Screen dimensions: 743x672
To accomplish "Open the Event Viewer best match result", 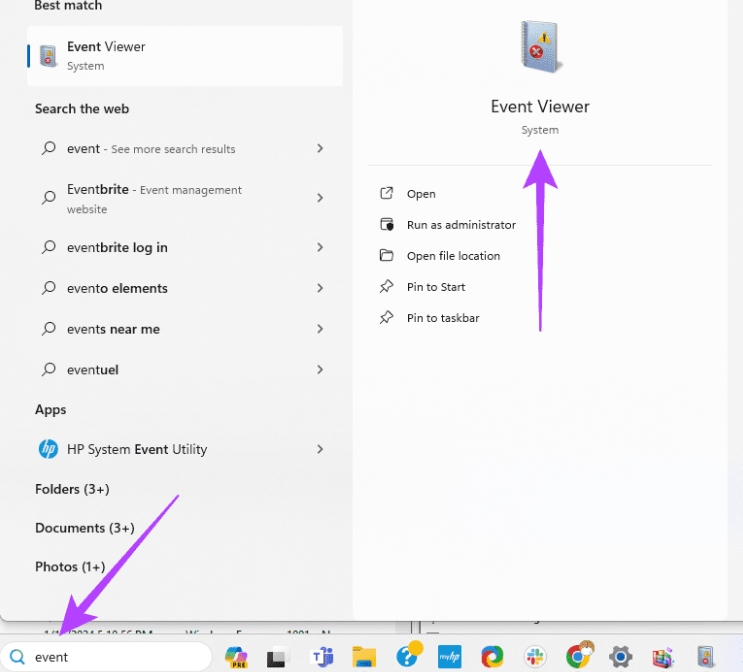I will (185, 56).
